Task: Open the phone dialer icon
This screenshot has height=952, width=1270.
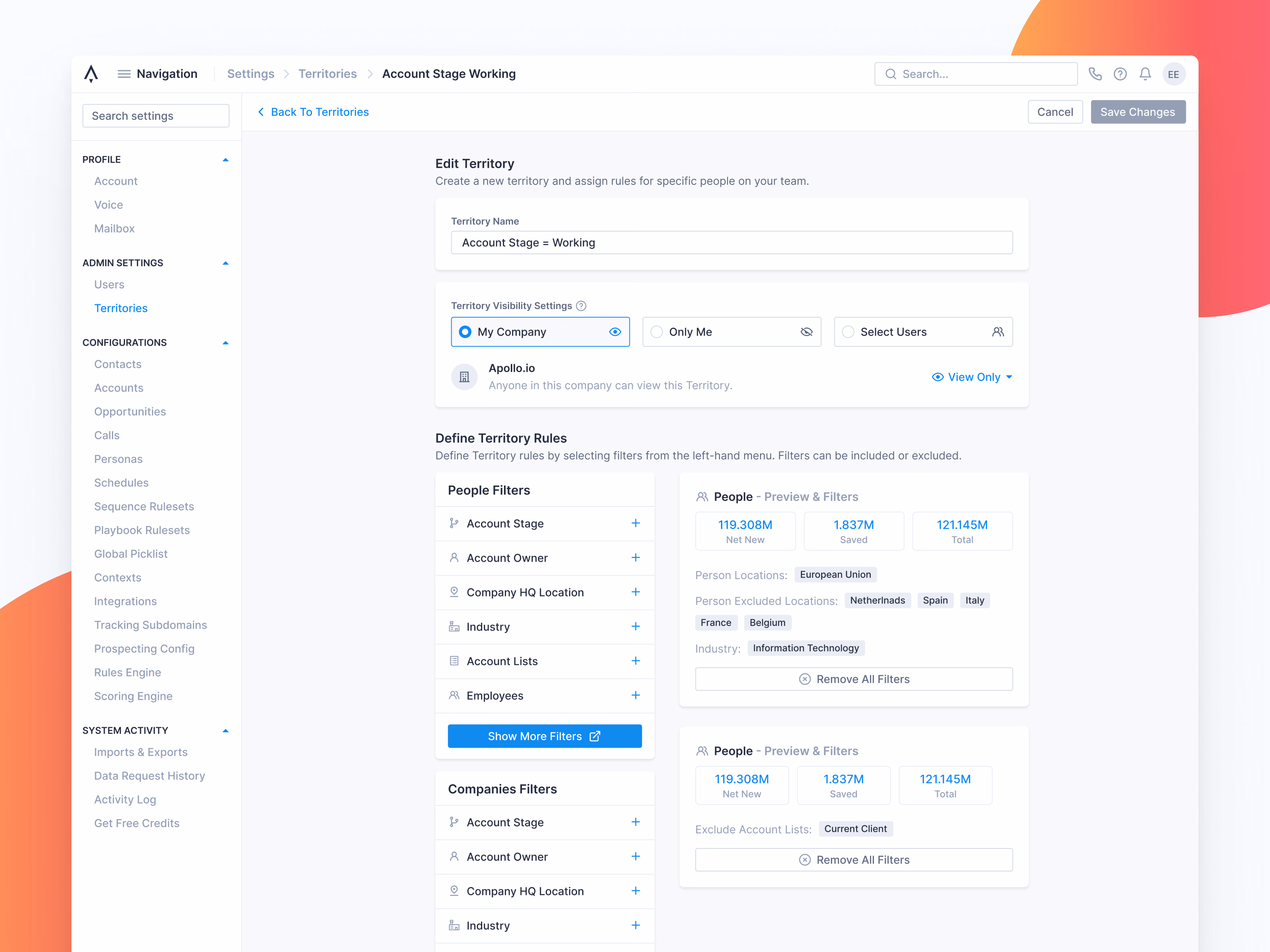Action: click(1095, 74)
